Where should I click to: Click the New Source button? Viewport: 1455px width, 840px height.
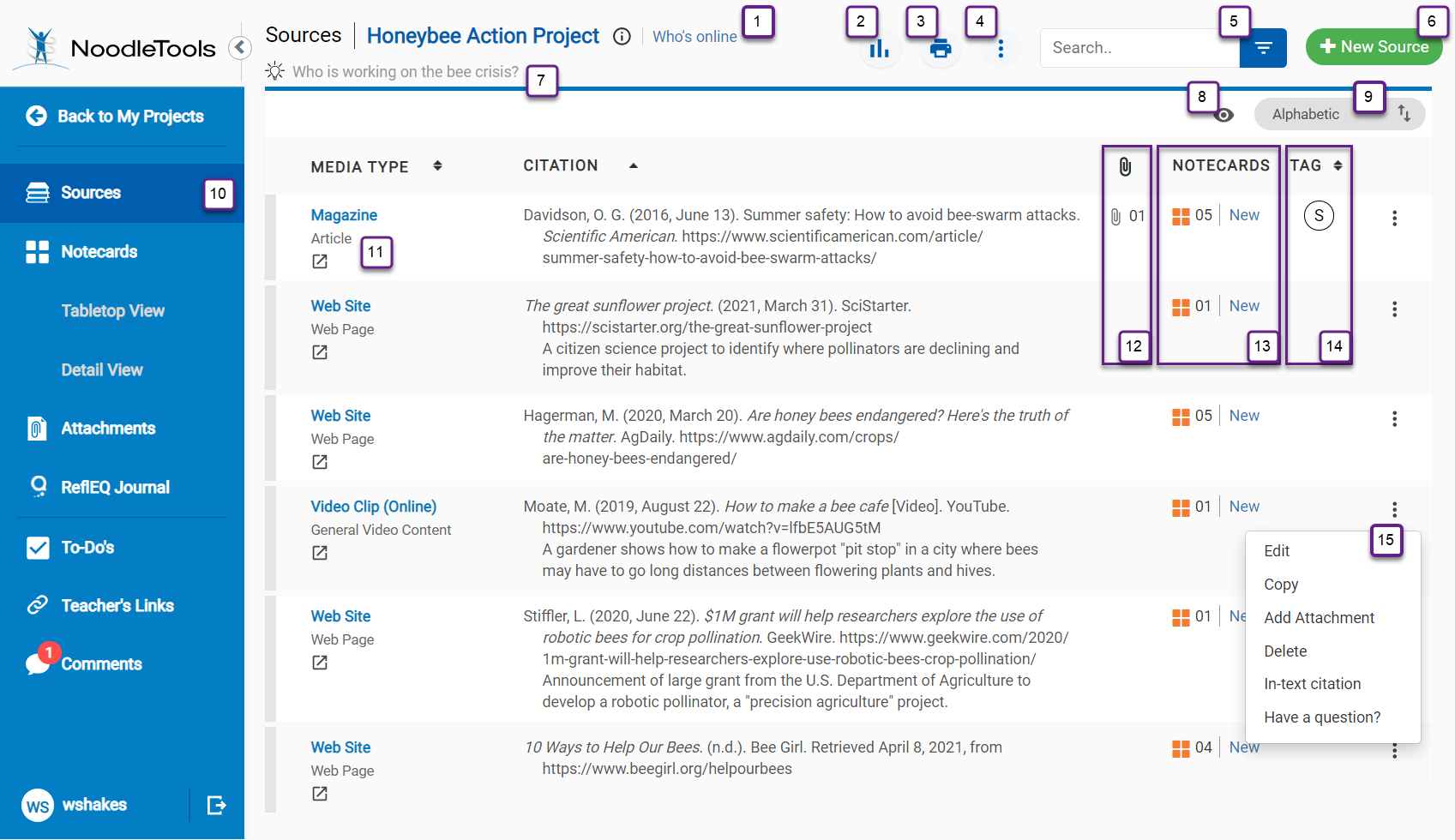pyautogui.click(x=1374, y=47)
